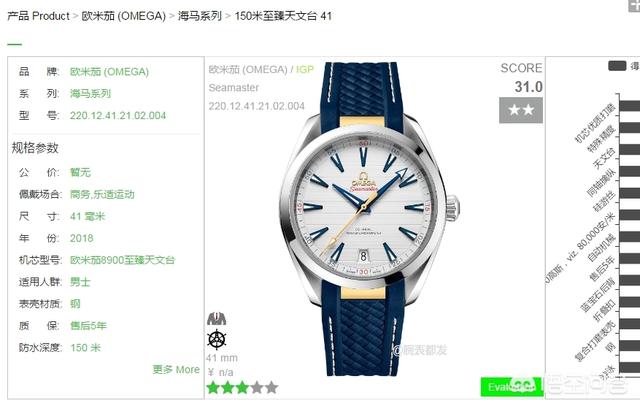Click the third green rating star

point(242,387)
